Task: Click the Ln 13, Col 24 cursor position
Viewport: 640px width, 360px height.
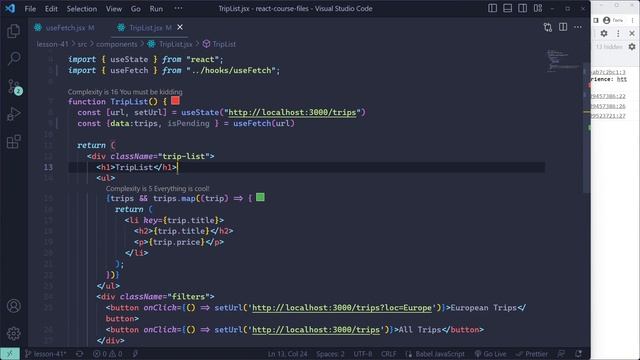Action: pos(288,354)
